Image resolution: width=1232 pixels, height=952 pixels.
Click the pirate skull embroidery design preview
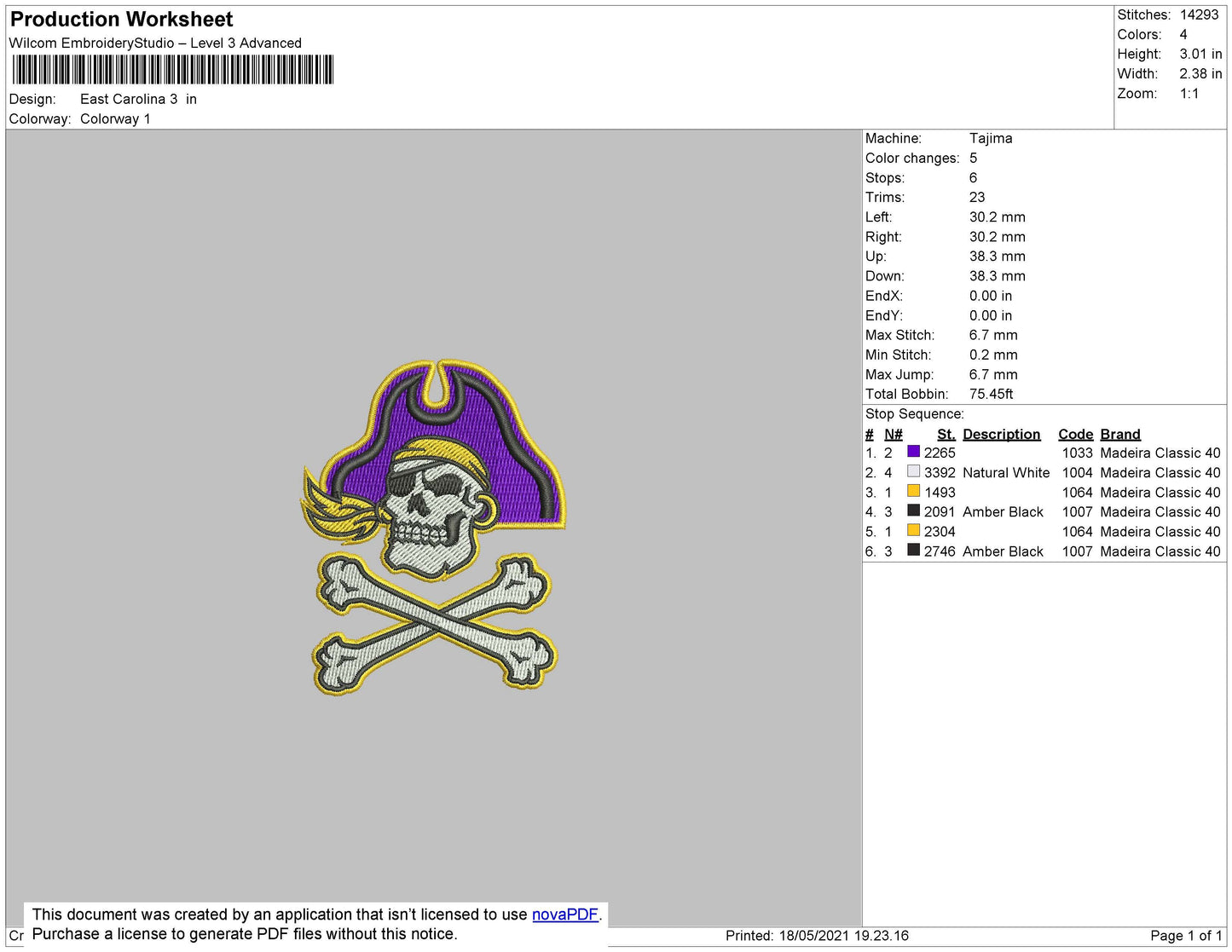point(434,526)
